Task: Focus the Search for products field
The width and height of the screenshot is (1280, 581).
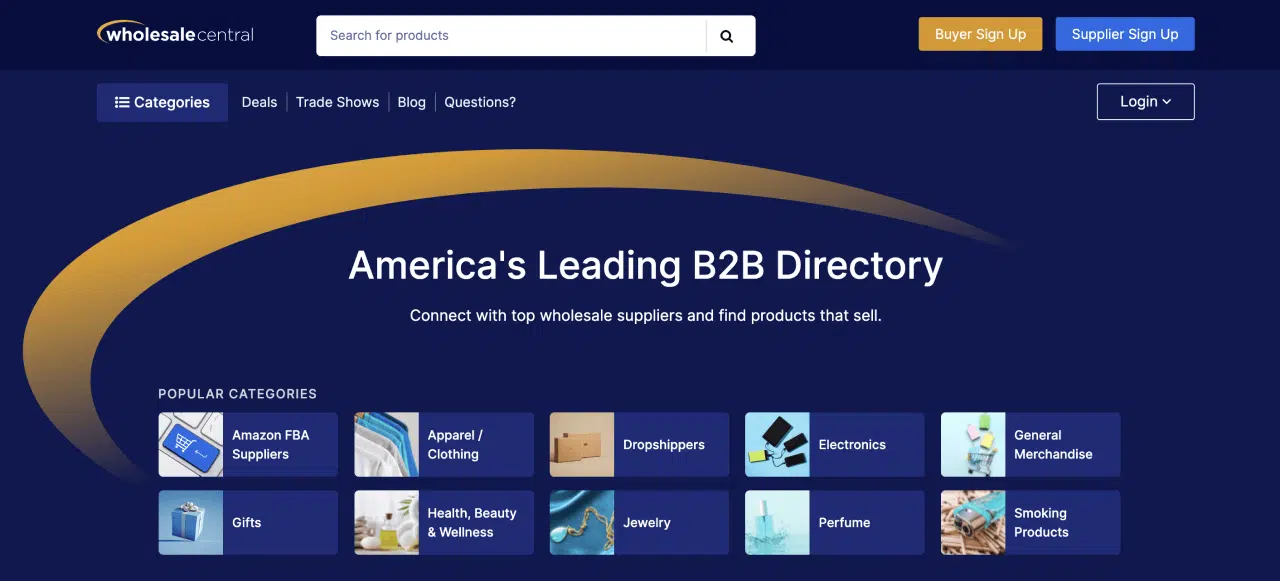Action: click(x=510, y=36)
